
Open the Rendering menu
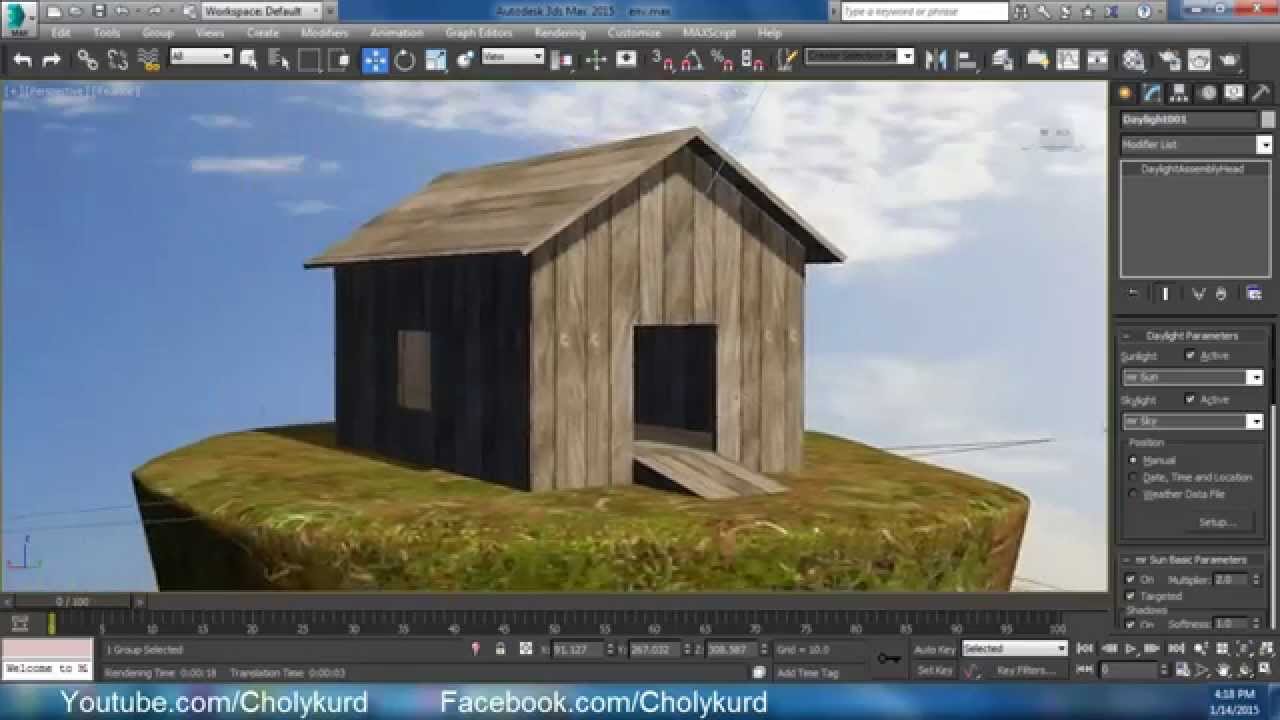tap(560, 33)
